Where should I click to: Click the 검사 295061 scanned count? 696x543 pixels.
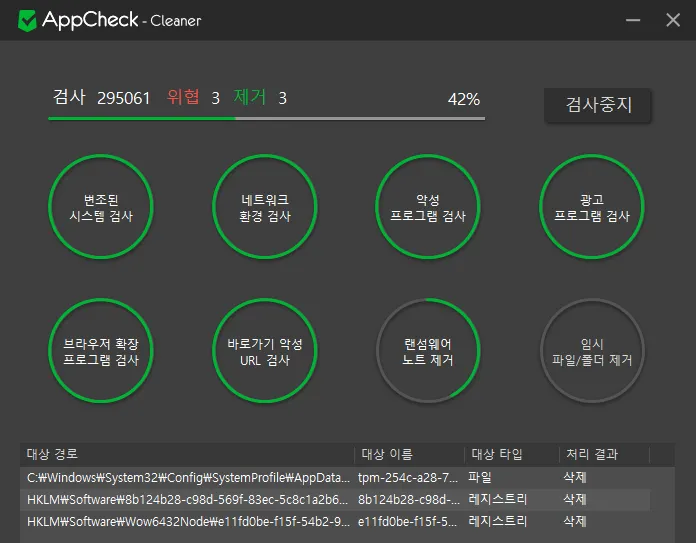tap(102, 98)
